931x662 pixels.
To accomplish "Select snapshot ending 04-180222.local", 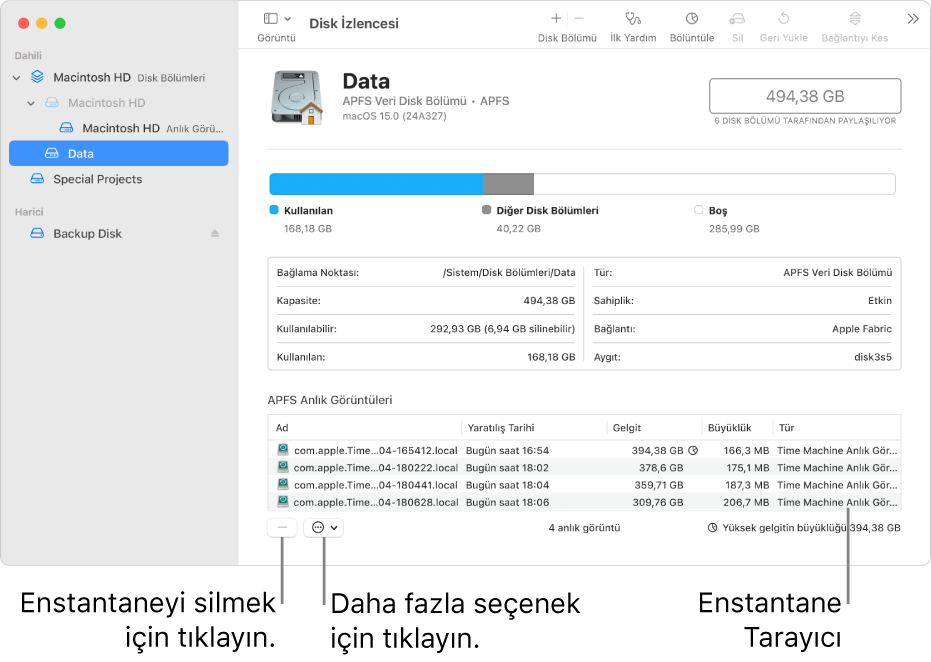I will (x=584, y=468).
